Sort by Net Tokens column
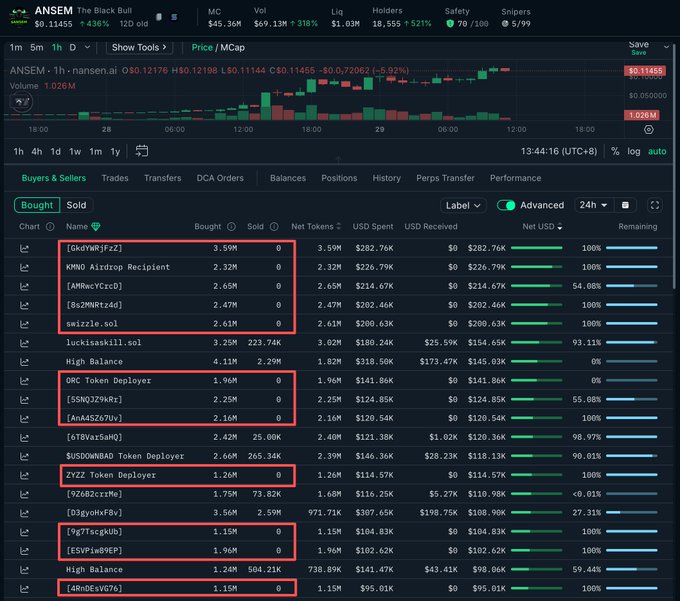Image resolution: width=680 pixels, height=601 pixels. point(316,226)
